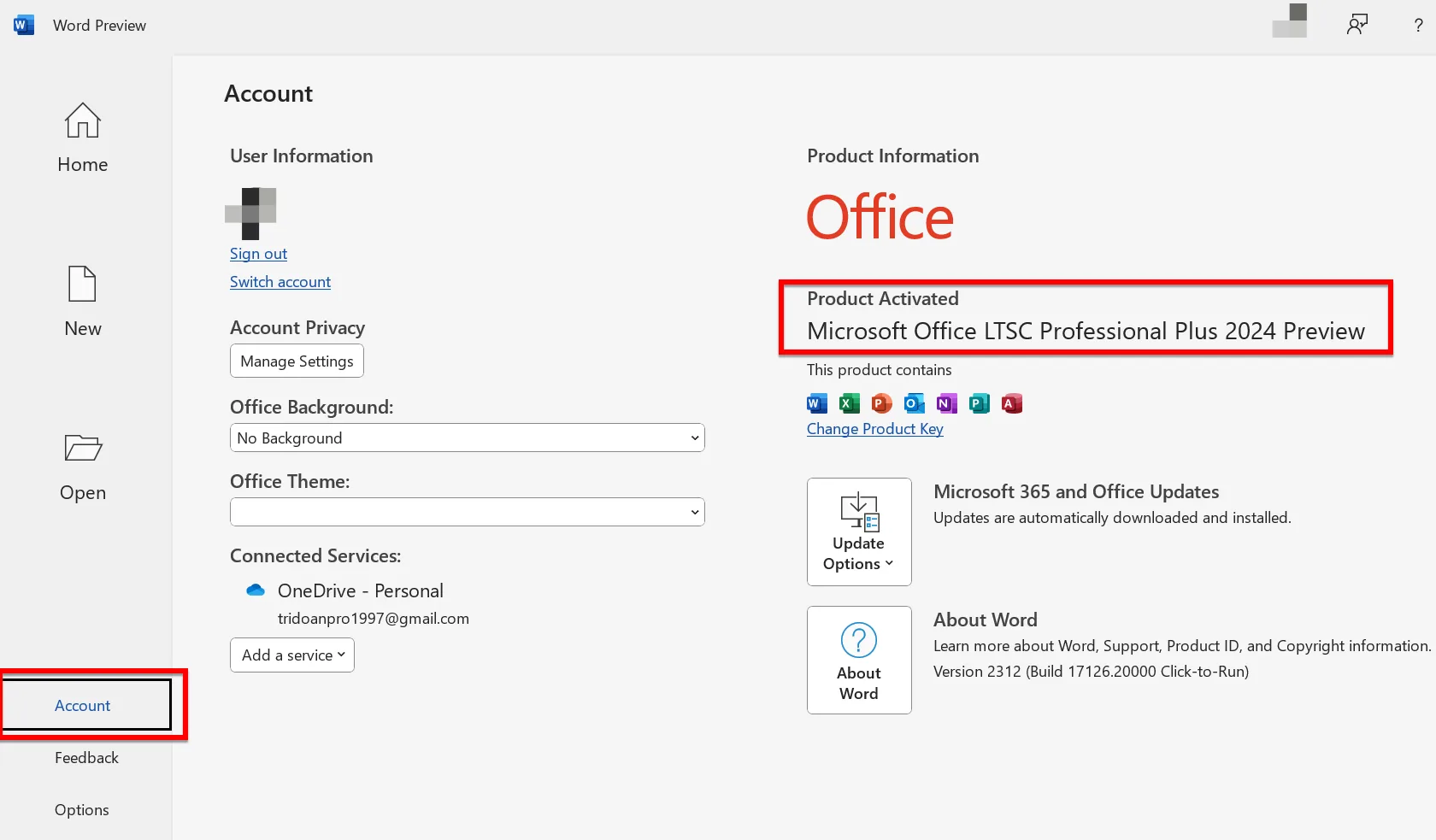Viewport: 1436px width, 840px height.
Task: Click the About Word button
Action: (x=859, y=660)
